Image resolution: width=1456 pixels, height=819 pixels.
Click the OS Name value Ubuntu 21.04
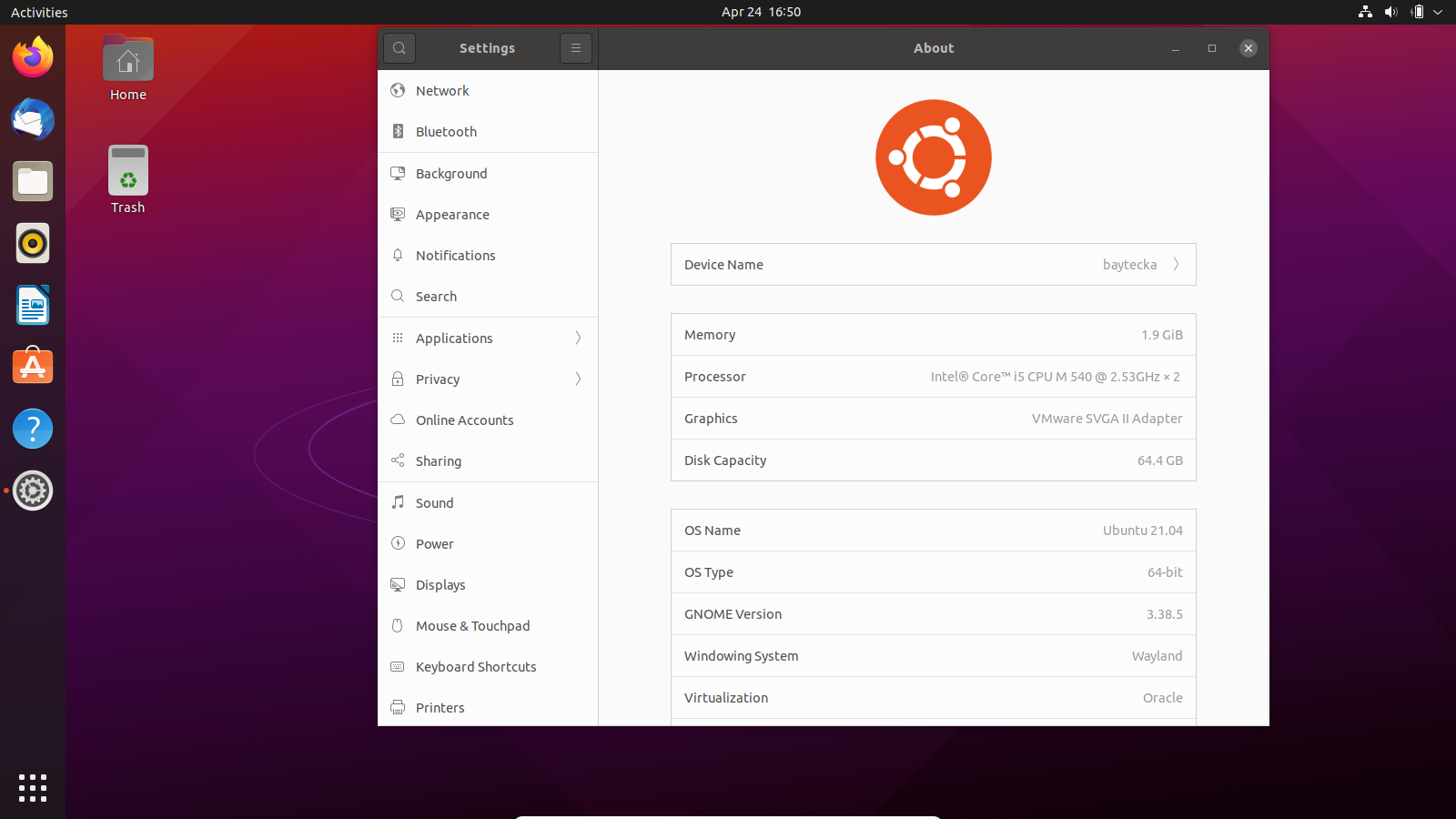pos(1143,531)
